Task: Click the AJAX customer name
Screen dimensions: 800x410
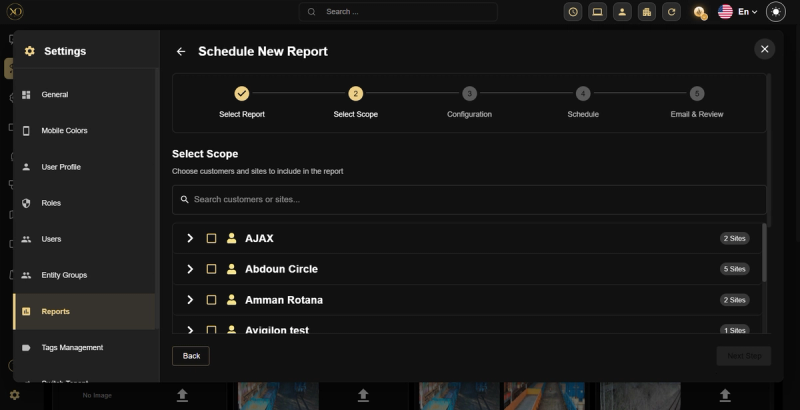Action: [259, 238]
